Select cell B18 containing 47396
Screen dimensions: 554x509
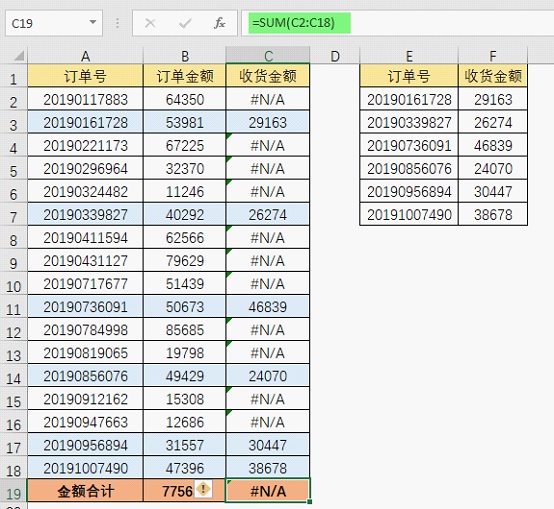point(184,468)
